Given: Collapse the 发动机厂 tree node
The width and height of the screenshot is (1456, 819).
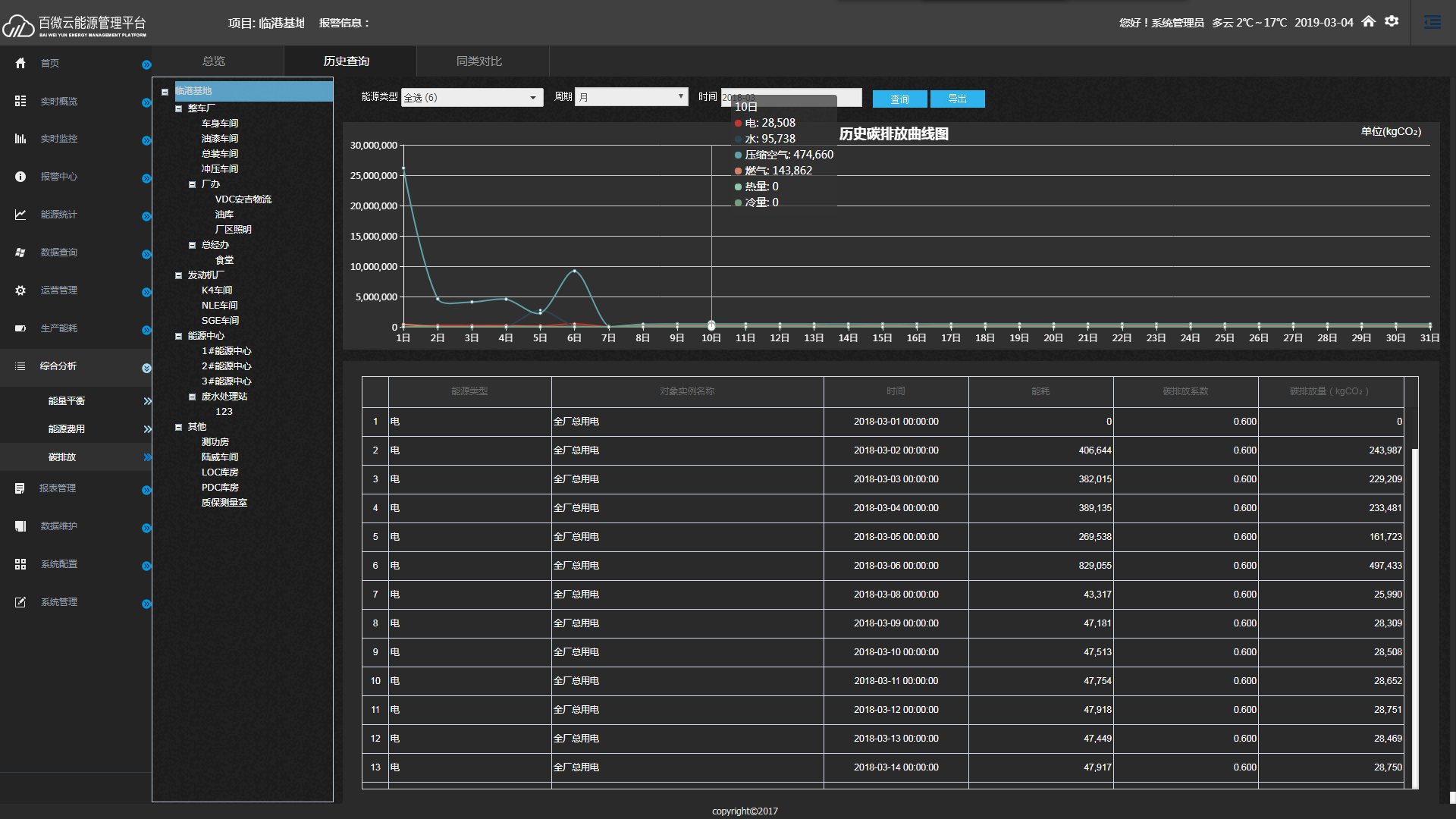Looking at the screenshot, I should click(179, 275).
